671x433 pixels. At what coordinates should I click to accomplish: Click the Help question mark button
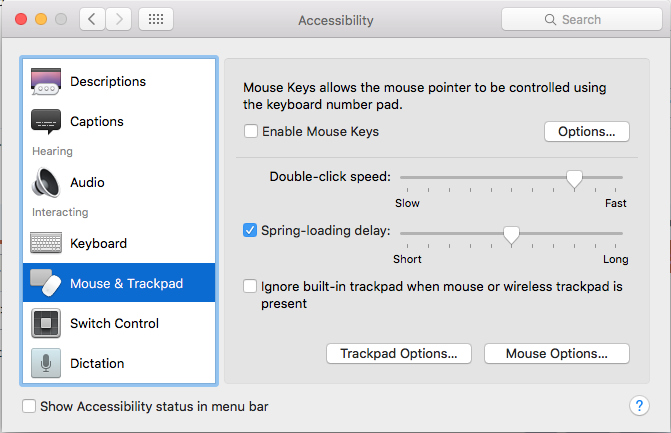point(640,406)
